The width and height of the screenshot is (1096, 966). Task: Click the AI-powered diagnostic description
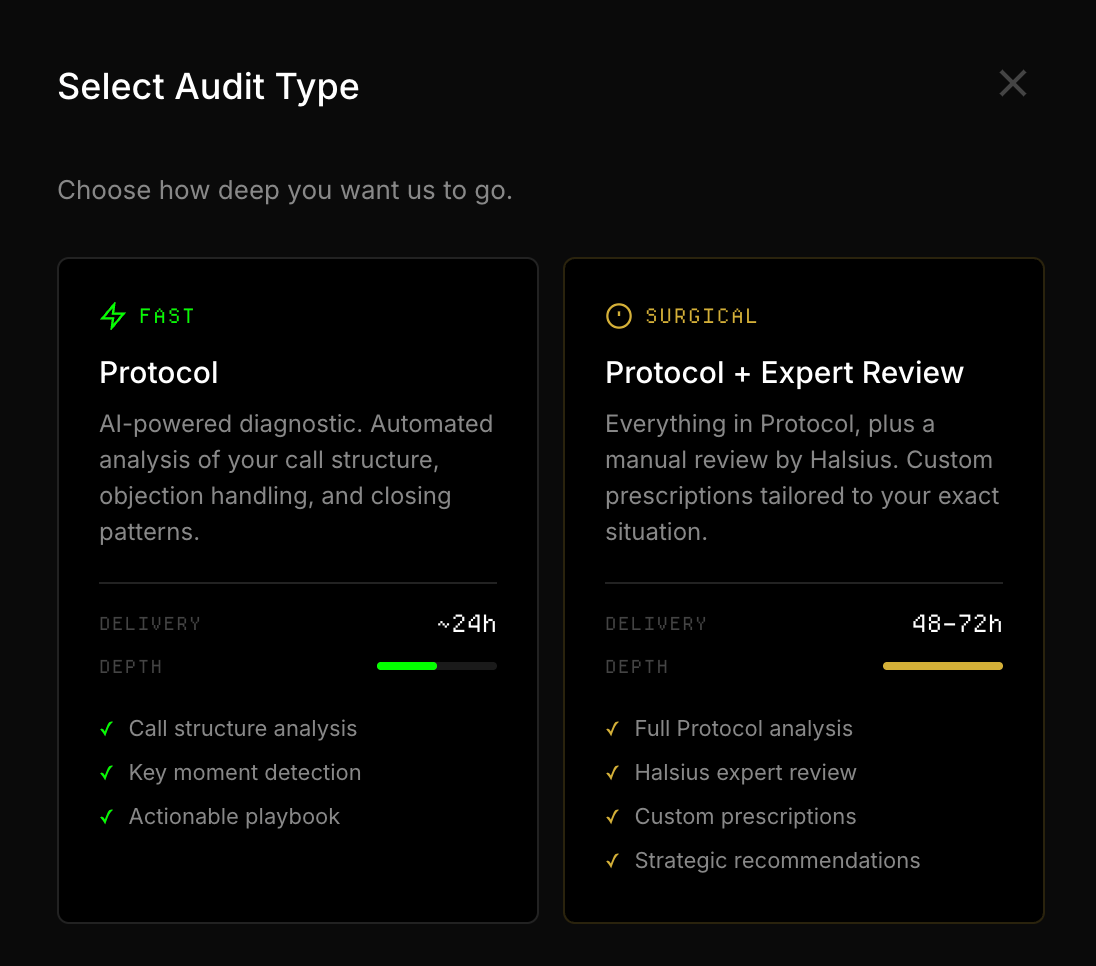(296, 478)
